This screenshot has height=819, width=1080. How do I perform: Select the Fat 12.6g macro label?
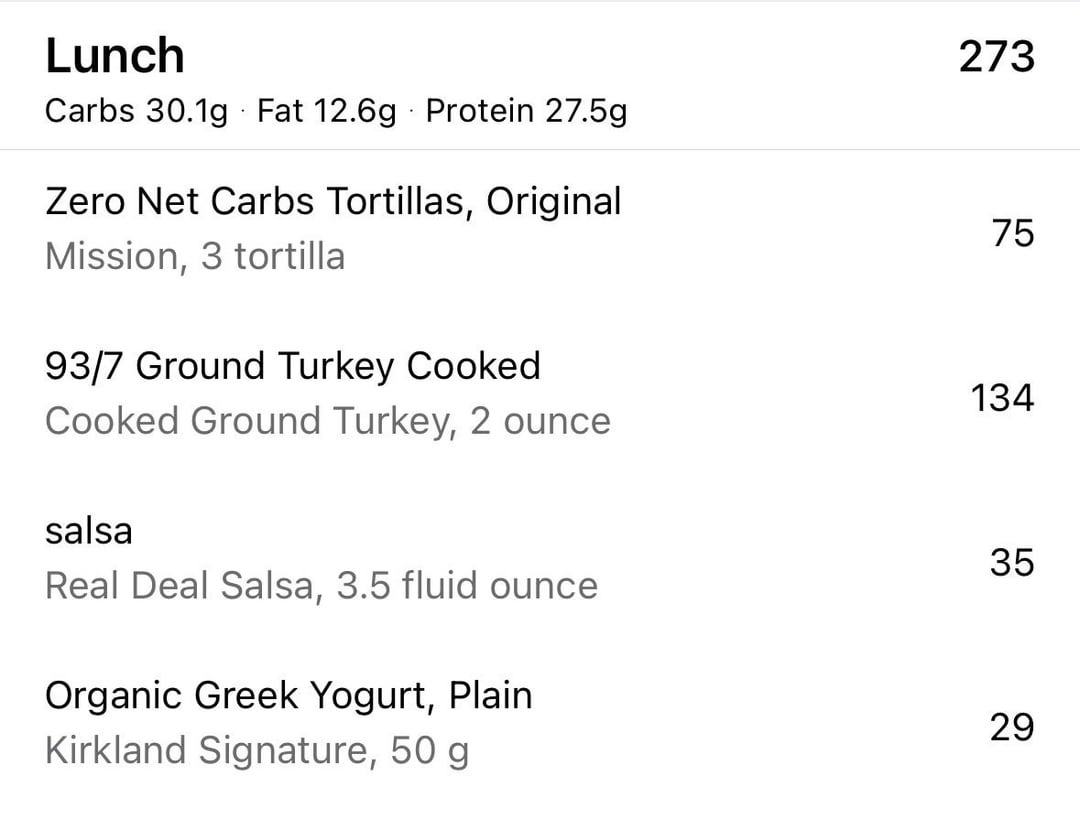coord(326,111)
